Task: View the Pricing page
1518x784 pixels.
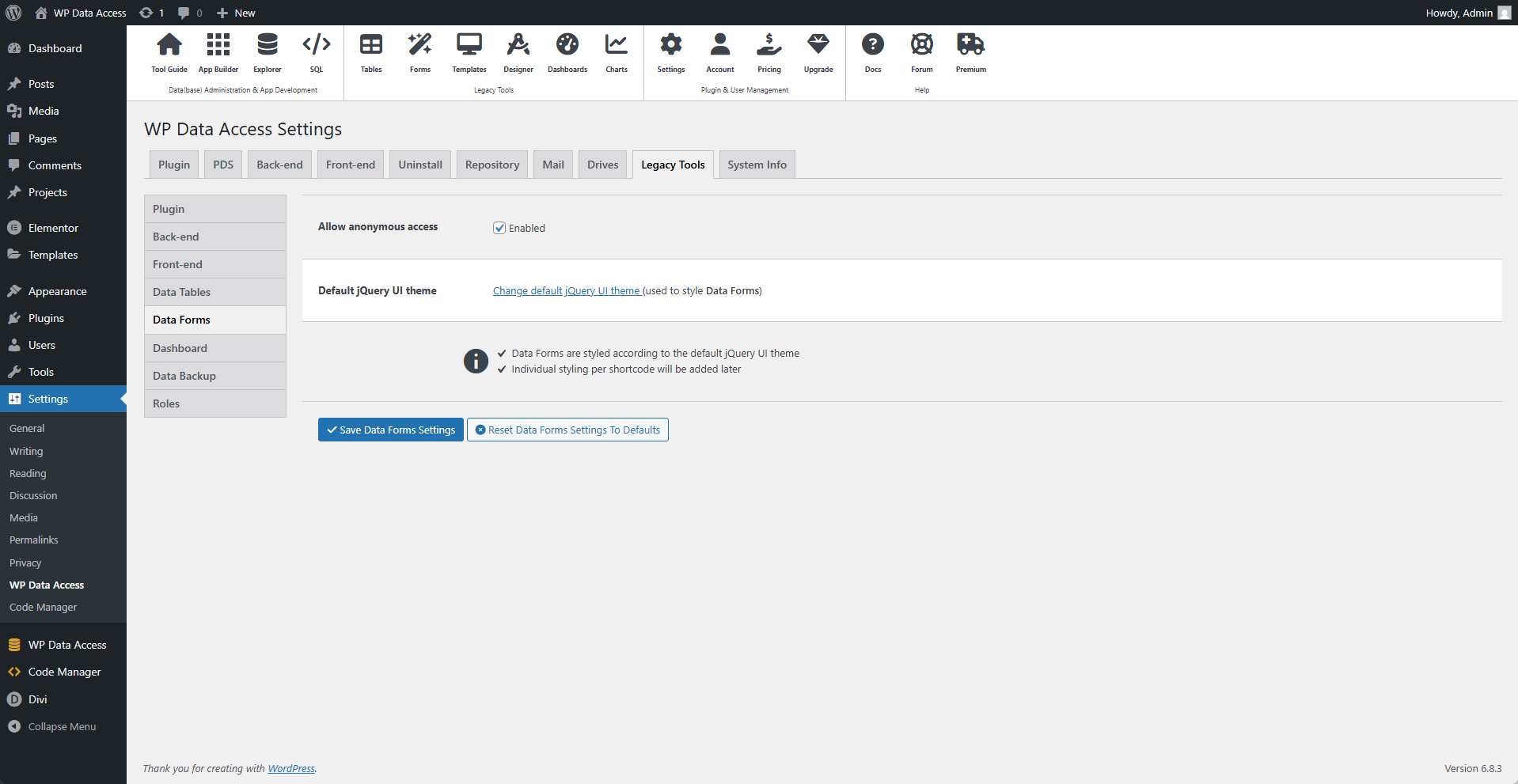Action: tap(768, 53)
